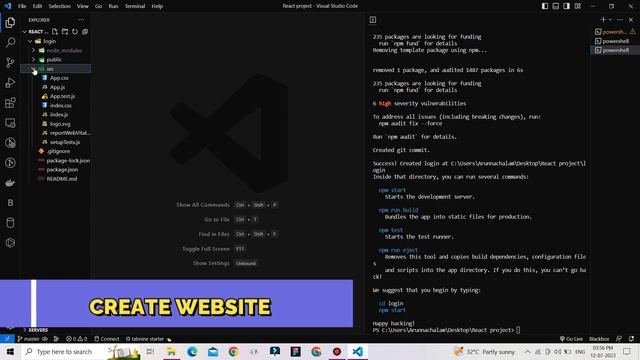This screenshot has width=640, height=360.
Task: Collapse all folders in Explorer
Action: [x=85, y=31]
